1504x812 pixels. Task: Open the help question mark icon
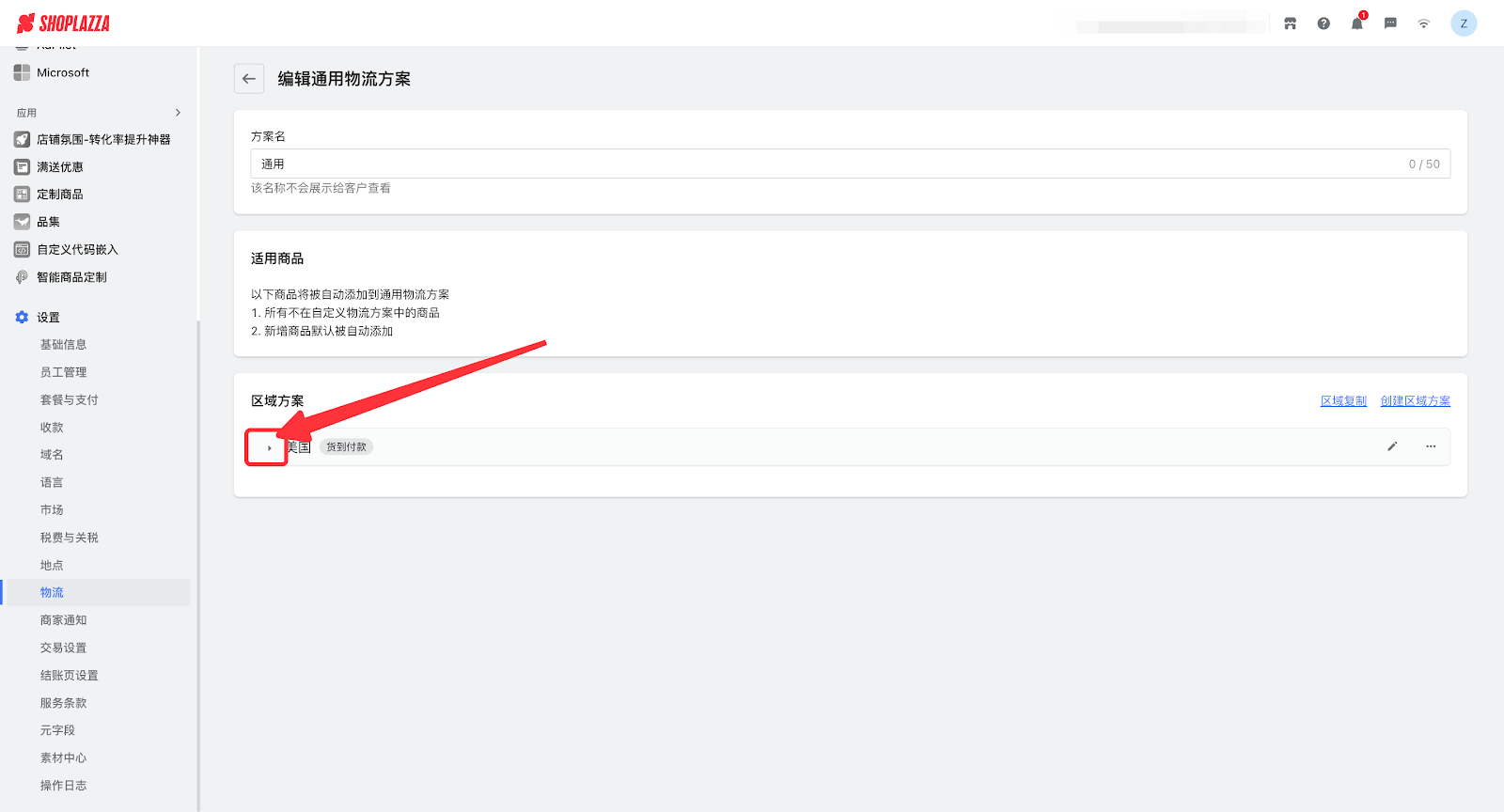pos(1324,23)
